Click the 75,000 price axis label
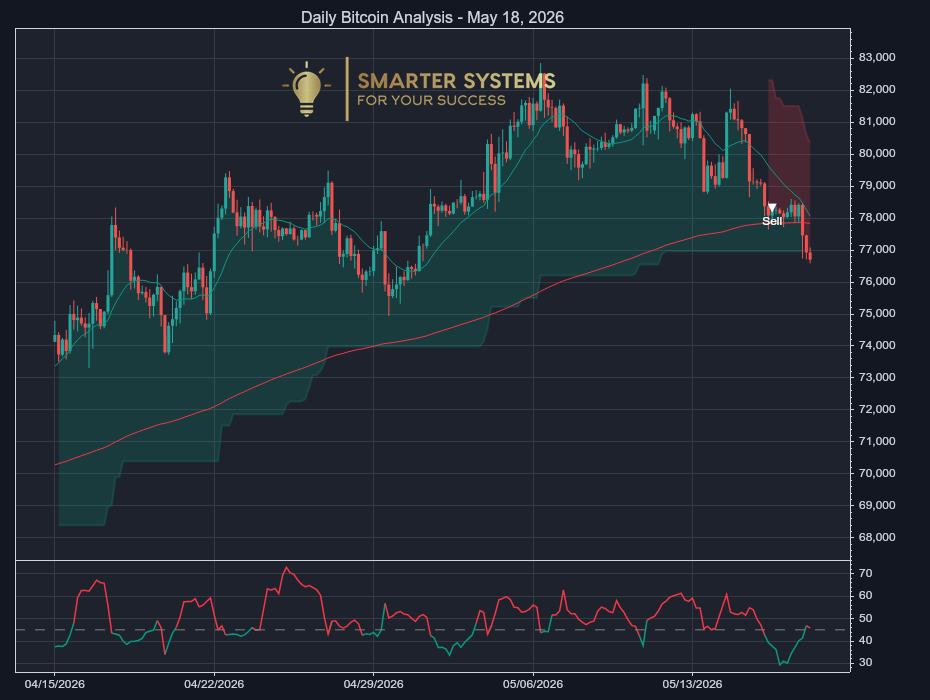The width and height of the screenshot is (930, 700). 877,314
